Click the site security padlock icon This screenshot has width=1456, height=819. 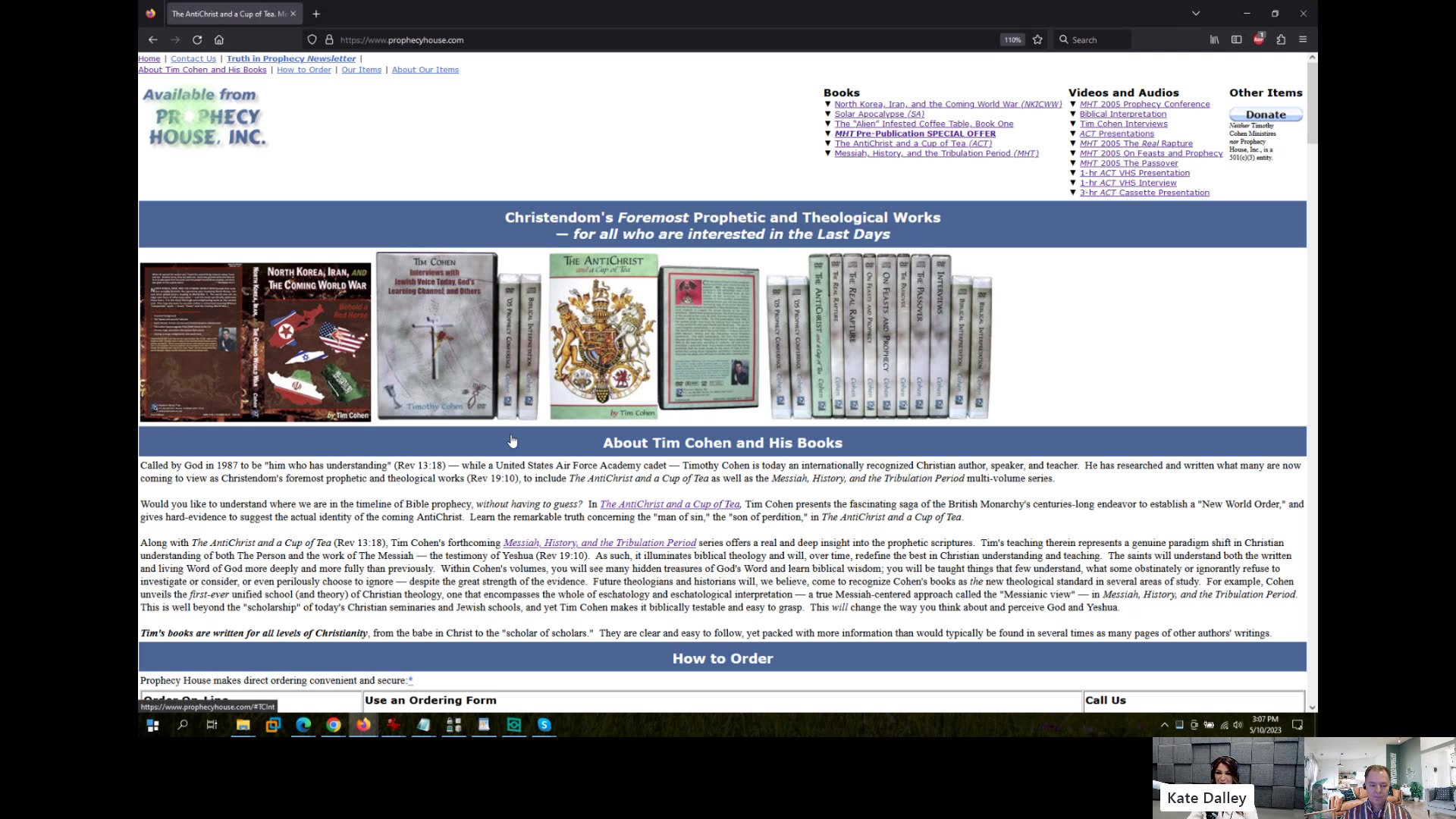pos(329,39)
